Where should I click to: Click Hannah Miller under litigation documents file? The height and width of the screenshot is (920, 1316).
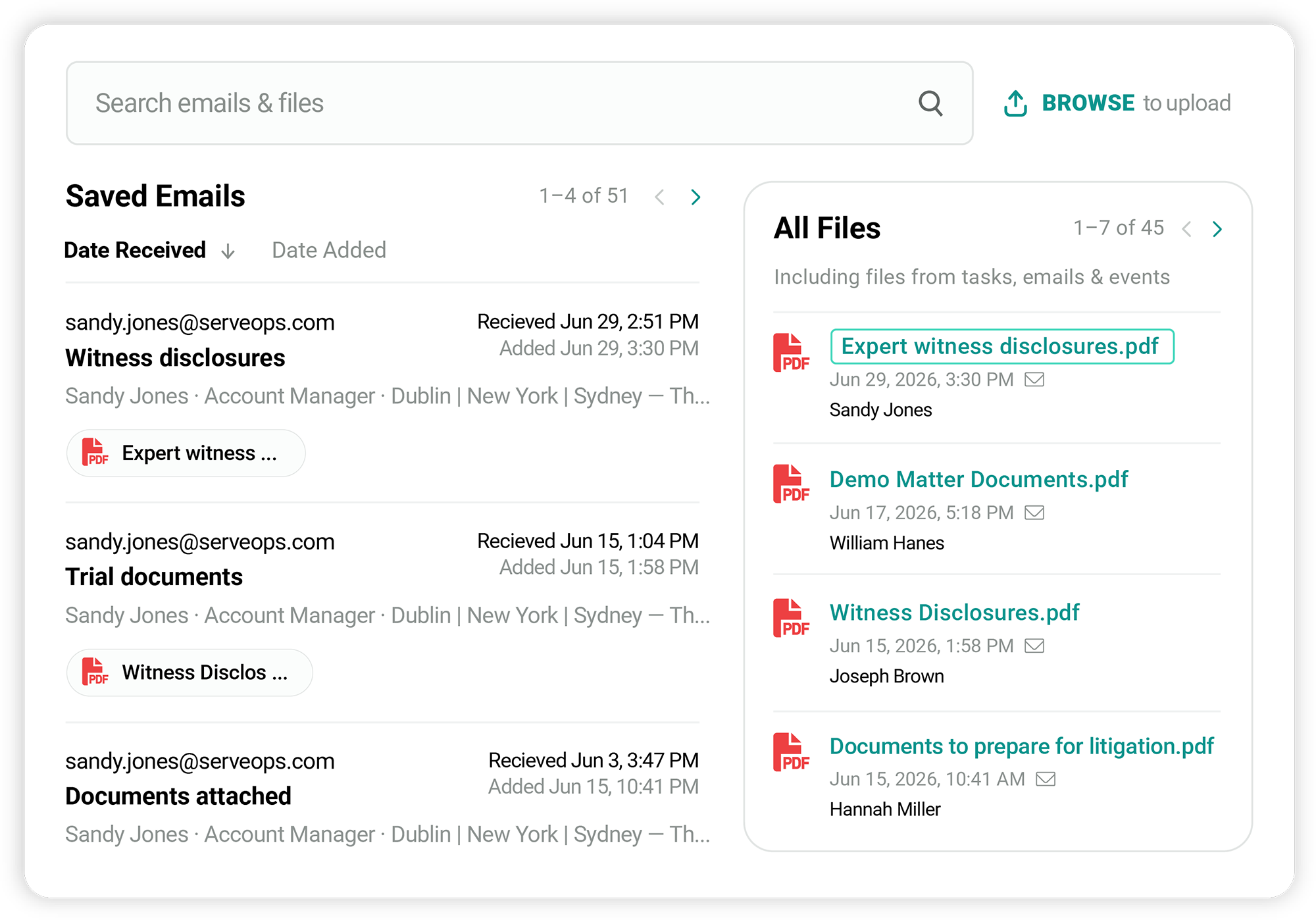885,809
